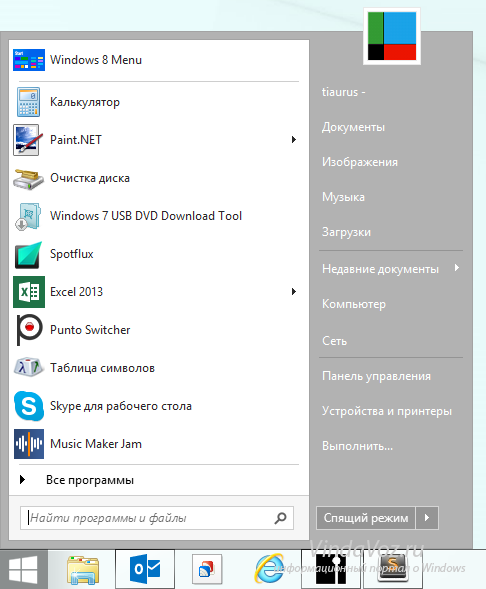This screenshot has height=589, width=486.
Task: Click the Спящий режим button
Action: [x=366, y=518]
